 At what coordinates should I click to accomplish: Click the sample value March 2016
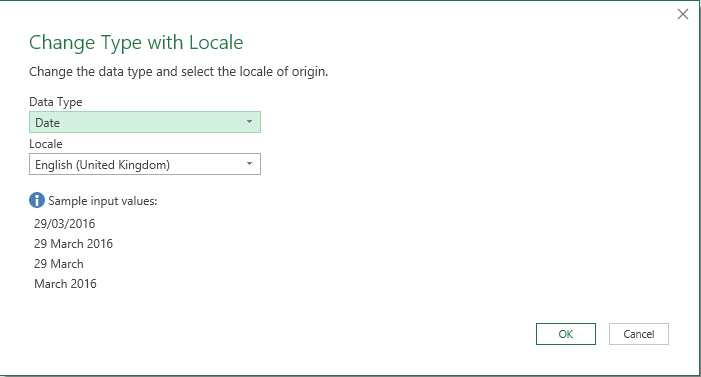(x=65, y=284)
